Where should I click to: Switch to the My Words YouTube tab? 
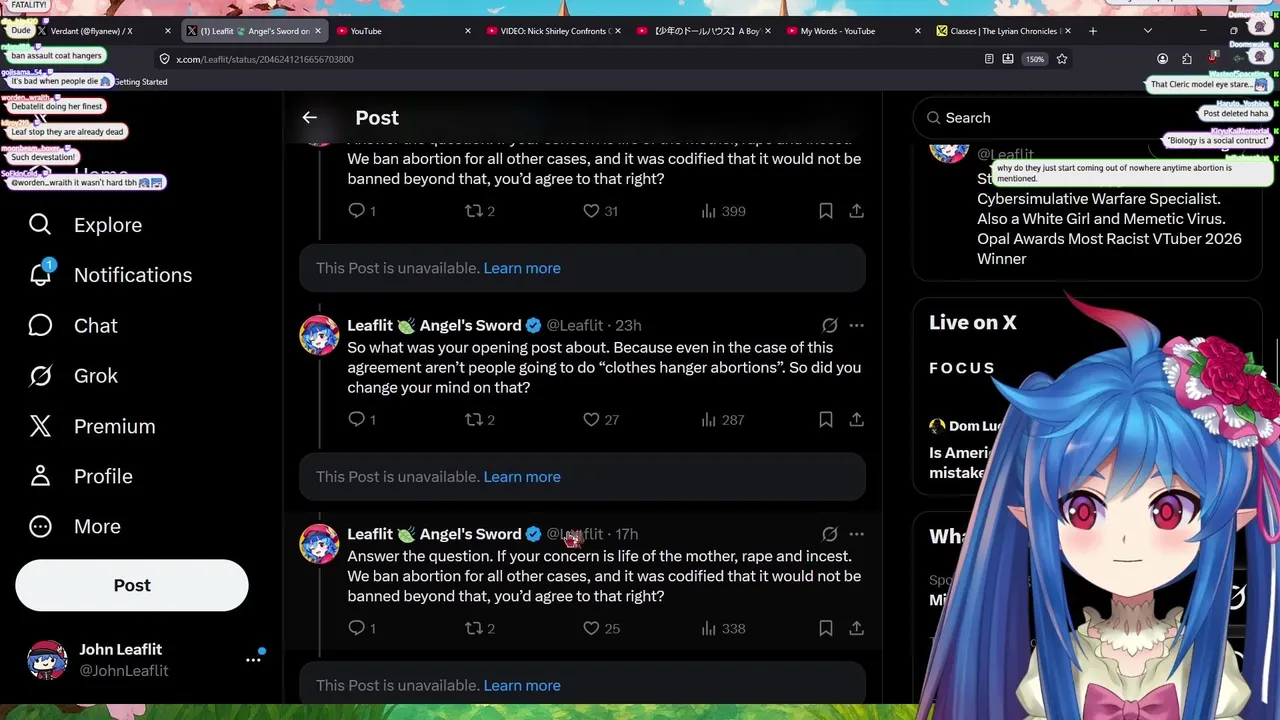(854, 31)
